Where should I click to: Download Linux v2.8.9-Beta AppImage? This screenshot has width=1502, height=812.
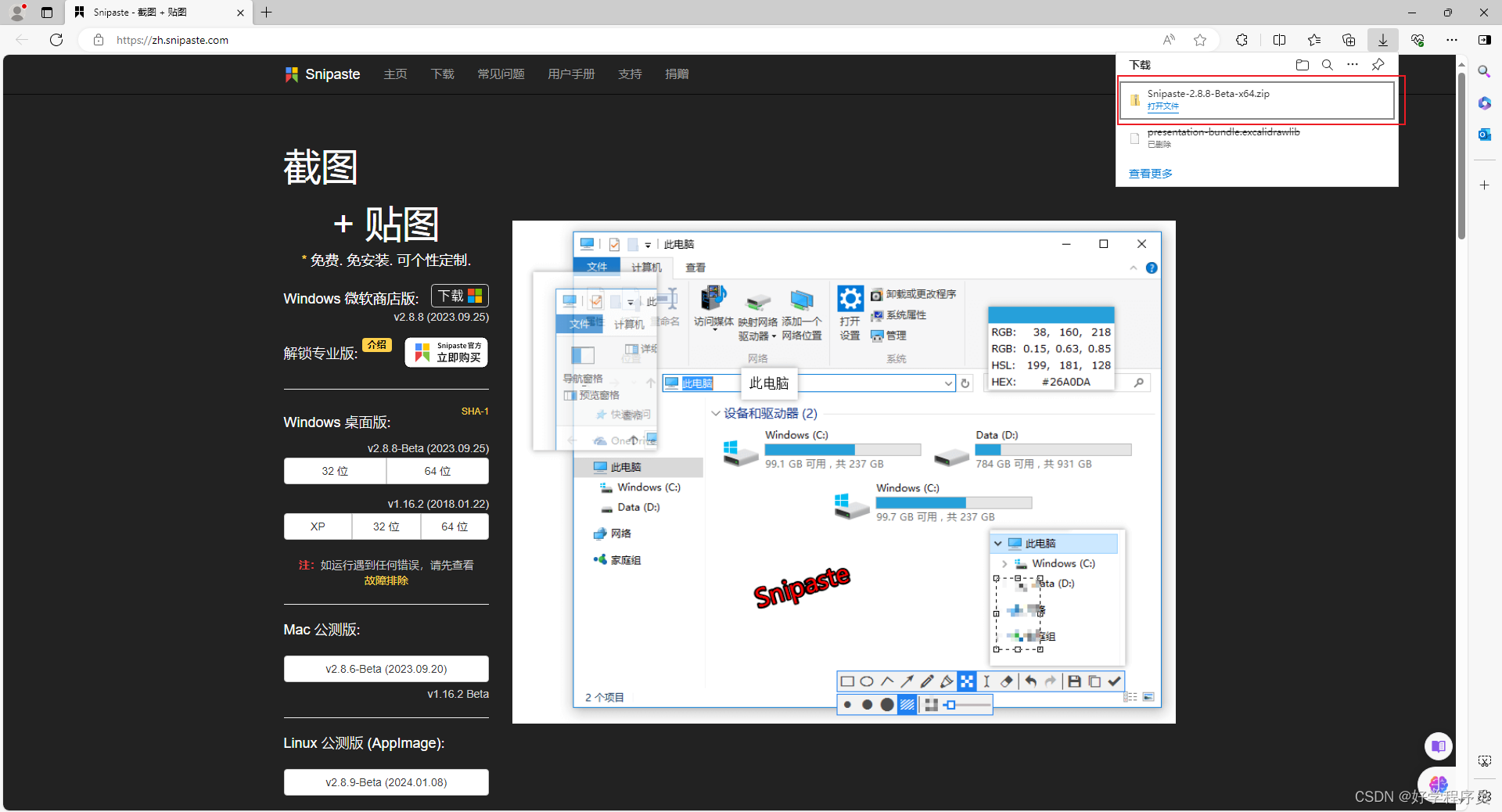click(386, 782)
